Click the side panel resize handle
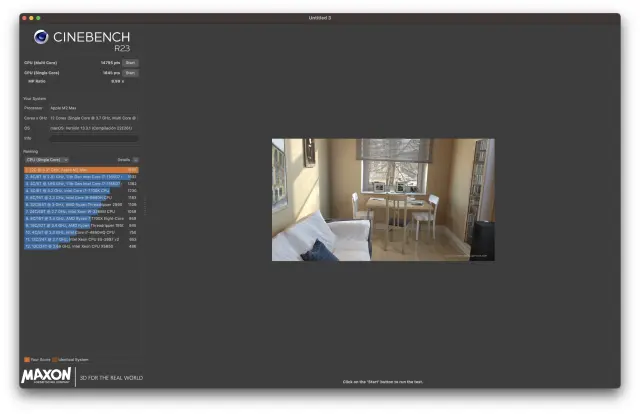 point(146,205)
